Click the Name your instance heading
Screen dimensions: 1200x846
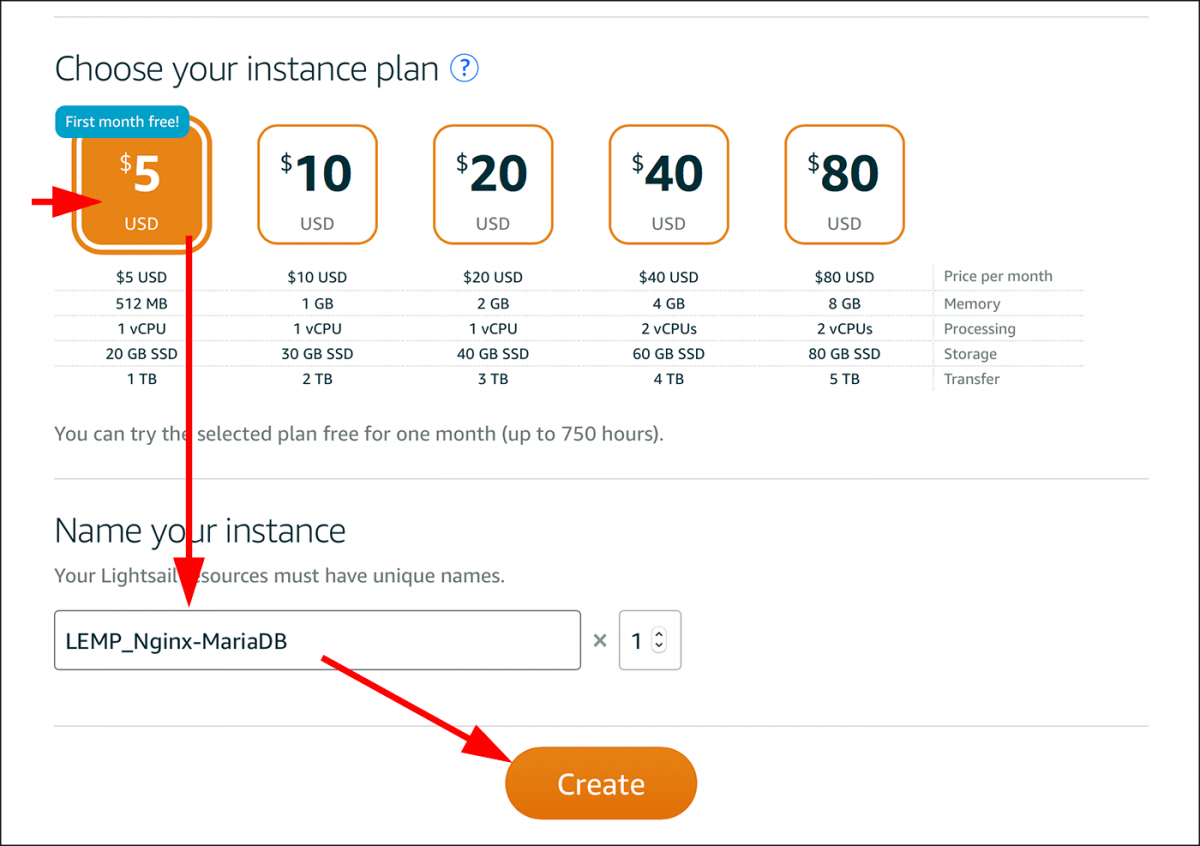pyautogui.click(x=200, y=531)
